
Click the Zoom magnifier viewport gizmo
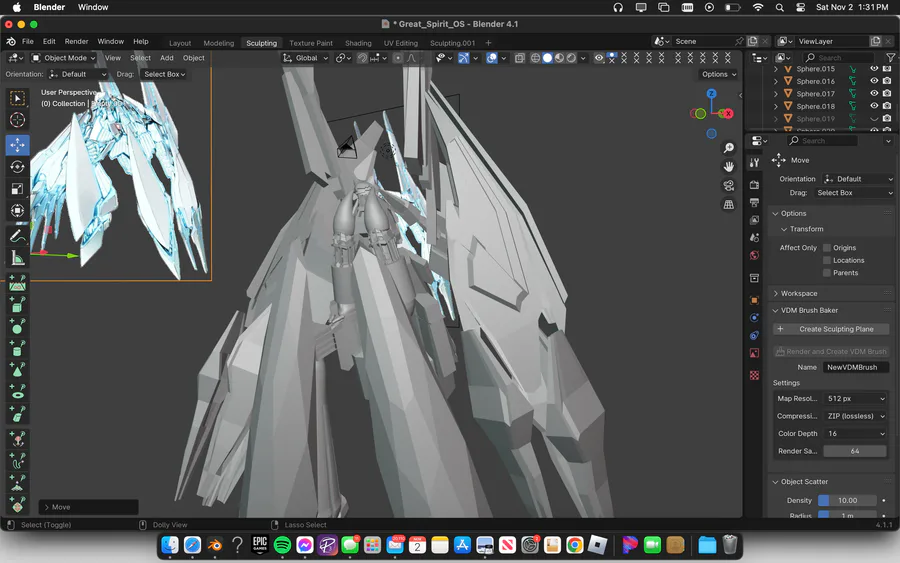pos(728,148)
